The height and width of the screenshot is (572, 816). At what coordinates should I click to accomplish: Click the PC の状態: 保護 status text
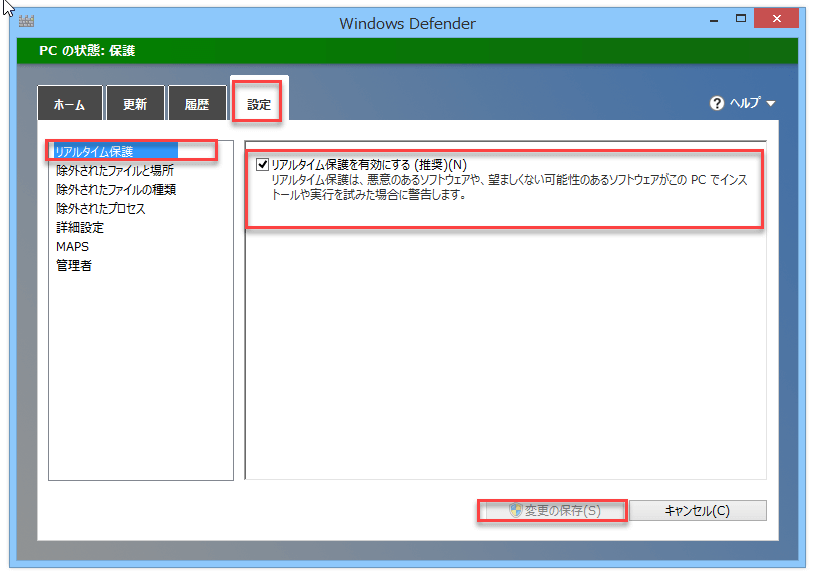87,50
